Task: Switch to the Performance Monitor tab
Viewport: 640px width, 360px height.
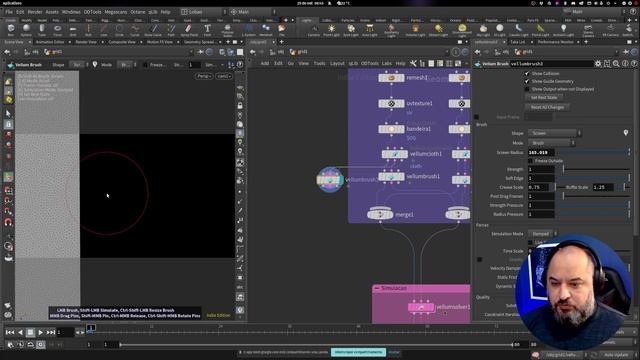Action: [x=556, y=42]
